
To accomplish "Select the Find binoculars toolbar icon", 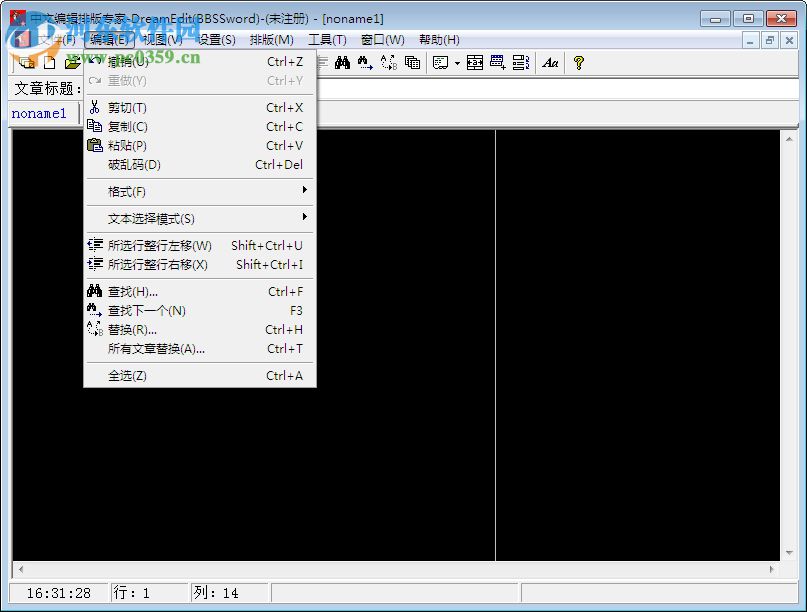I will [342, 62].
